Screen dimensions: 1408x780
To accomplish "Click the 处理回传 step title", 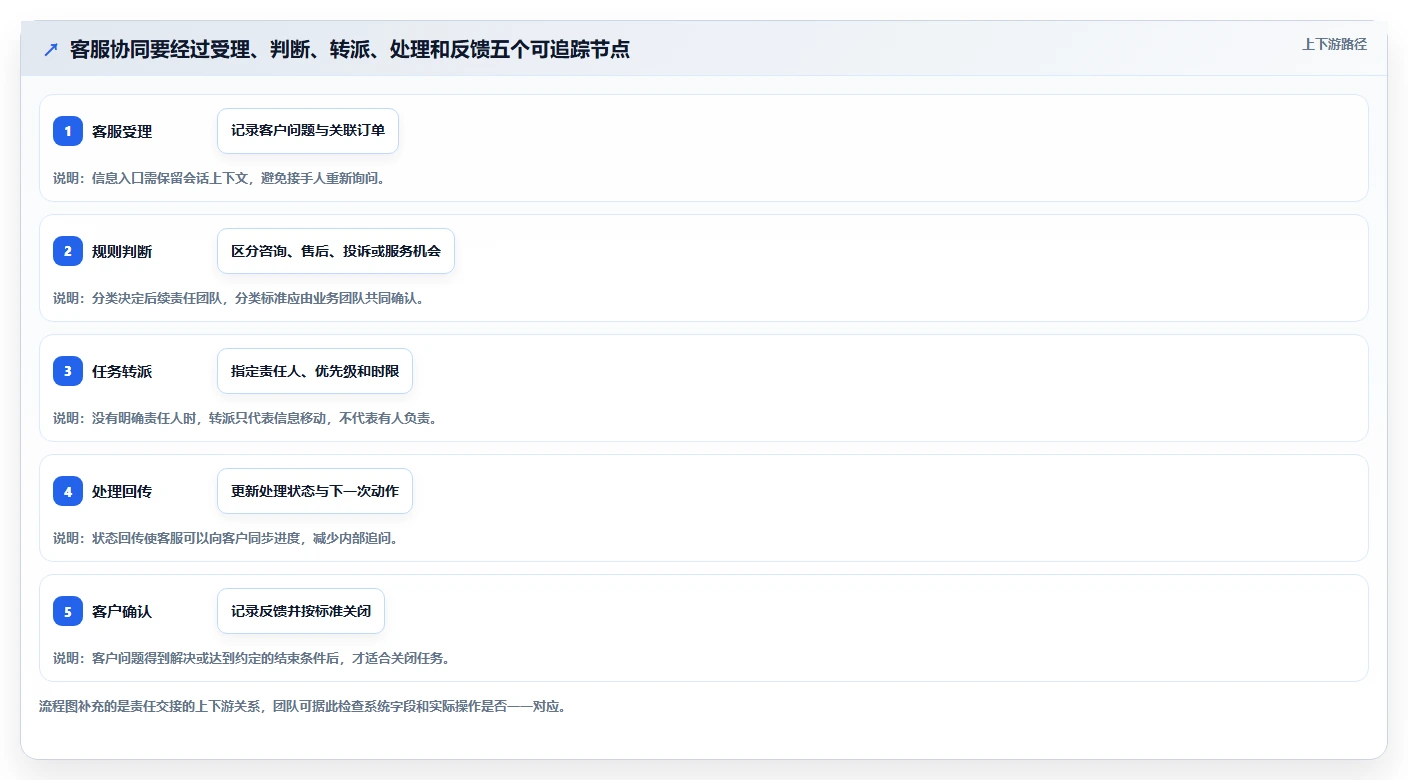I will [122, 491].
